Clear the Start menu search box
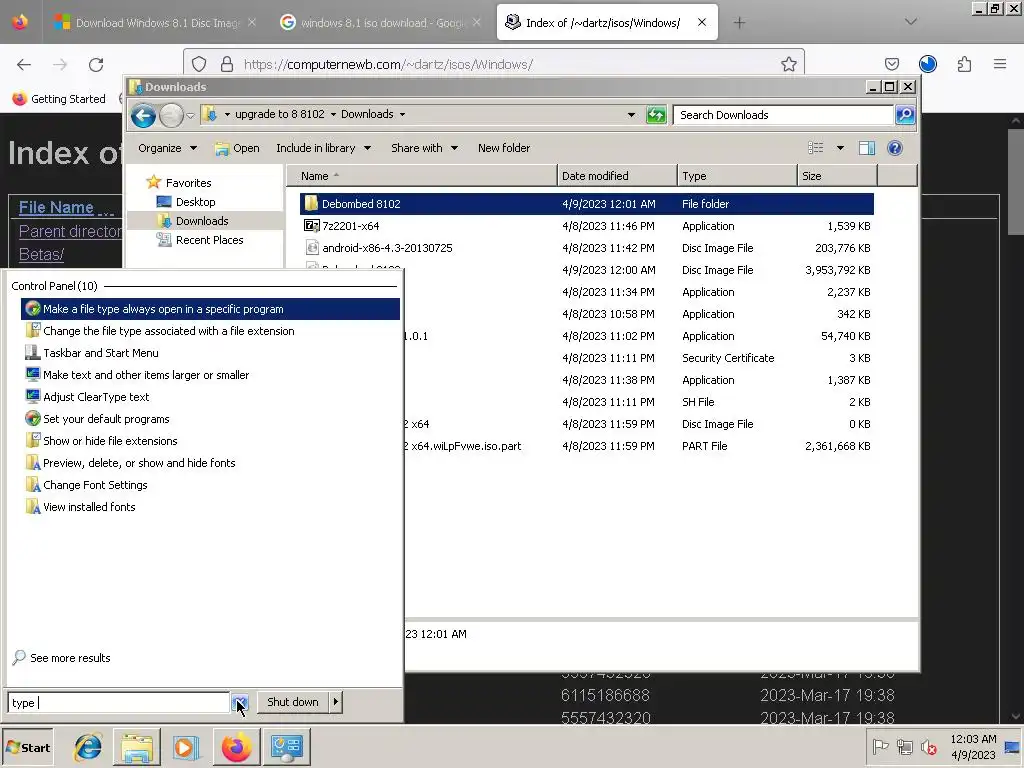1024x768 pixels. 240,703
